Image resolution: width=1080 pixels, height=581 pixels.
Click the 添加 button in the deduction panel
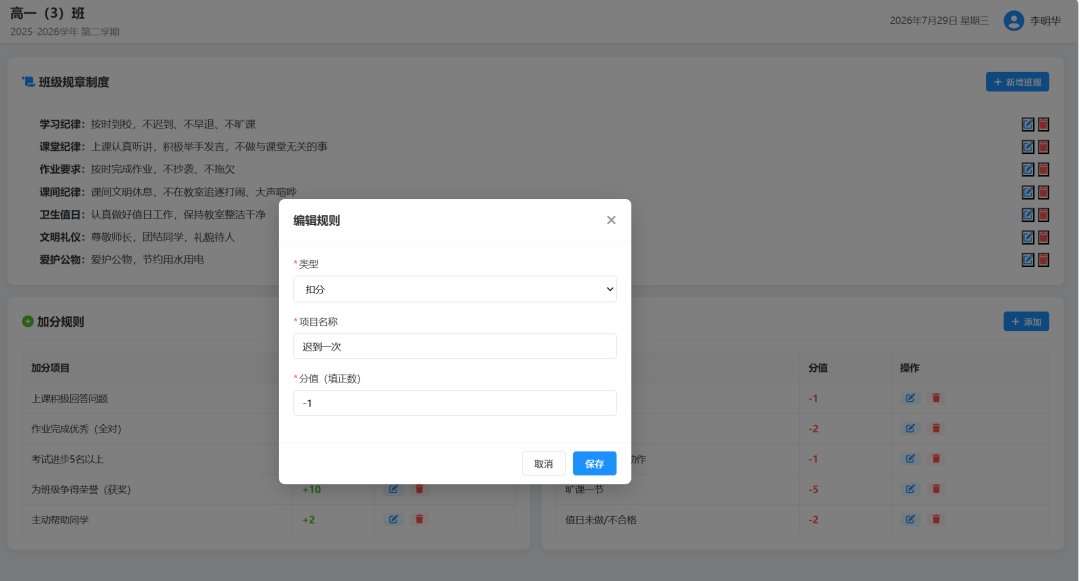click(x=1026, y=321)
